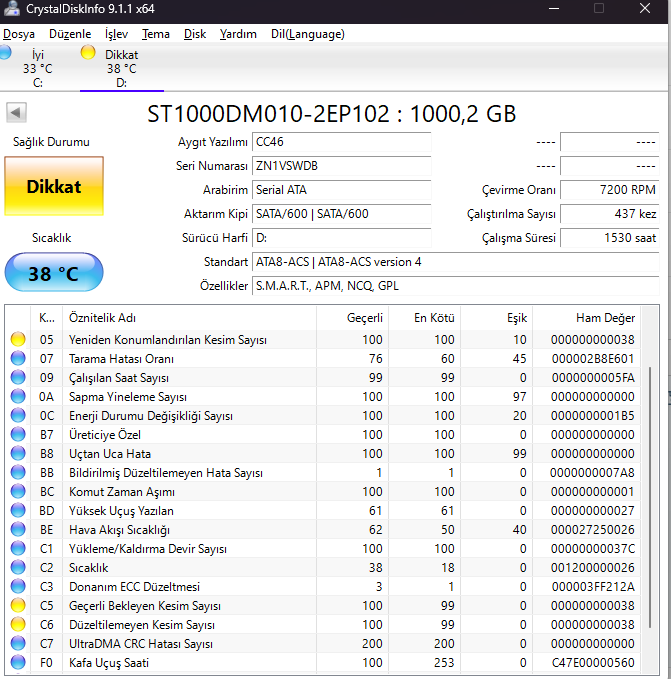Click the Standart field ATA8-ACS
Screen dimensions: 671x679
click(455, 262)
